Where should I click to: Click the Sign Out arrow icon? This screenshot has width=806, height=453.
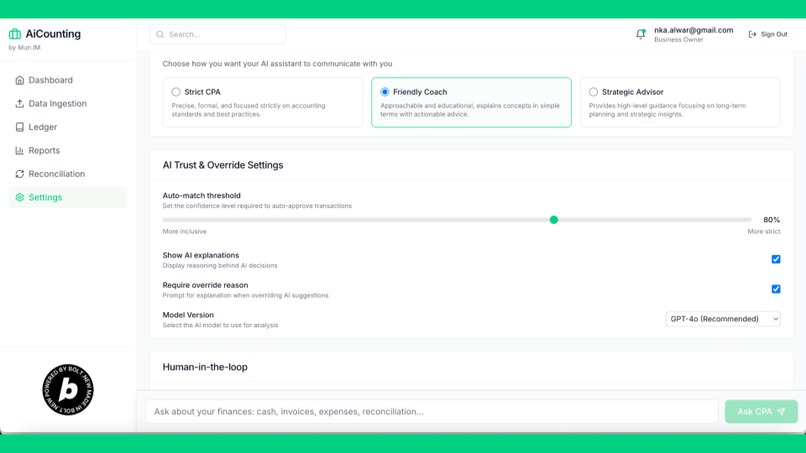pyautogui.click(x=752, y=34)
